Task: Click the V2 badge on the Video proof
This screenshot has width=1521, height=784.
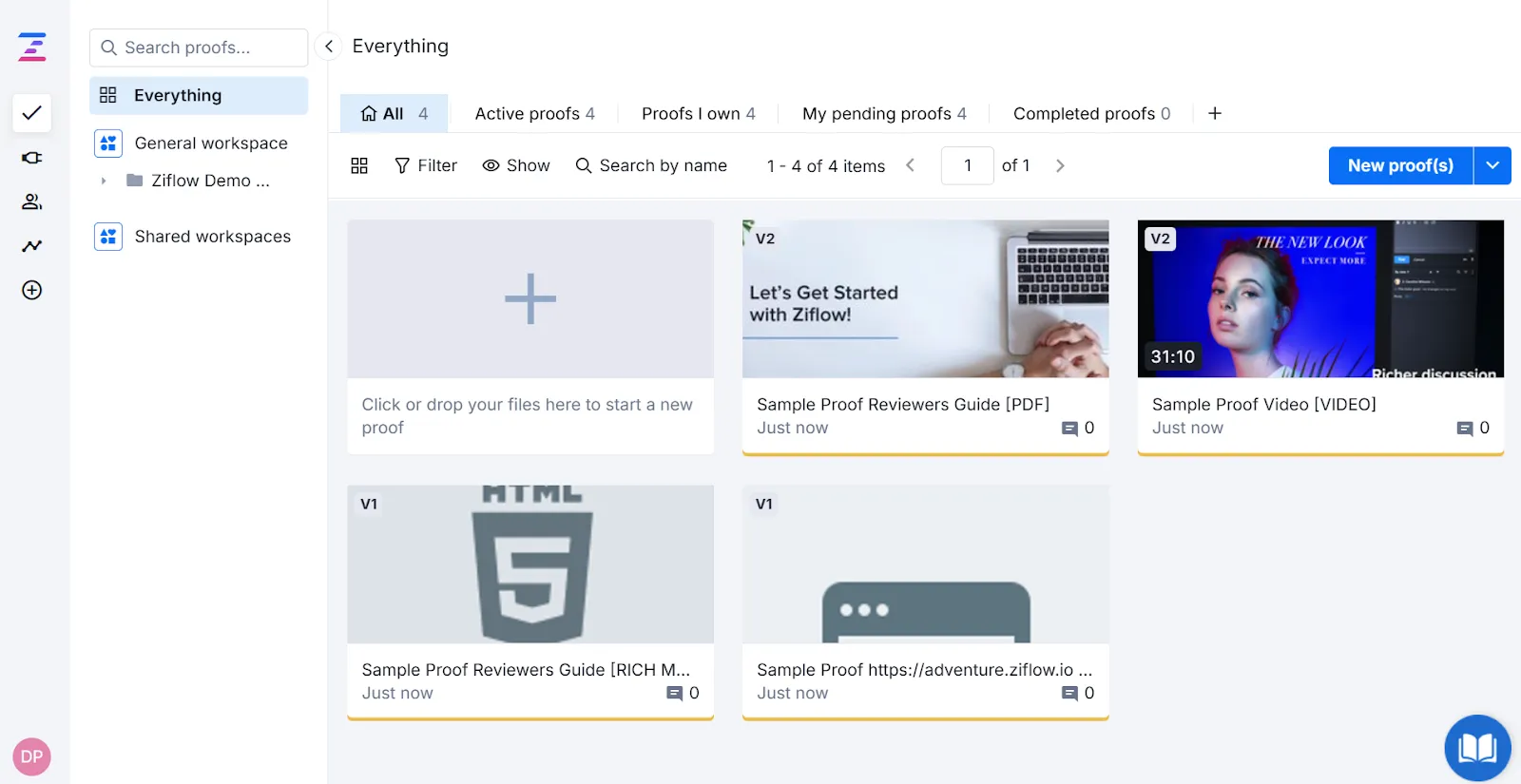Action: pyautogui.click(x=1161, y=239)
